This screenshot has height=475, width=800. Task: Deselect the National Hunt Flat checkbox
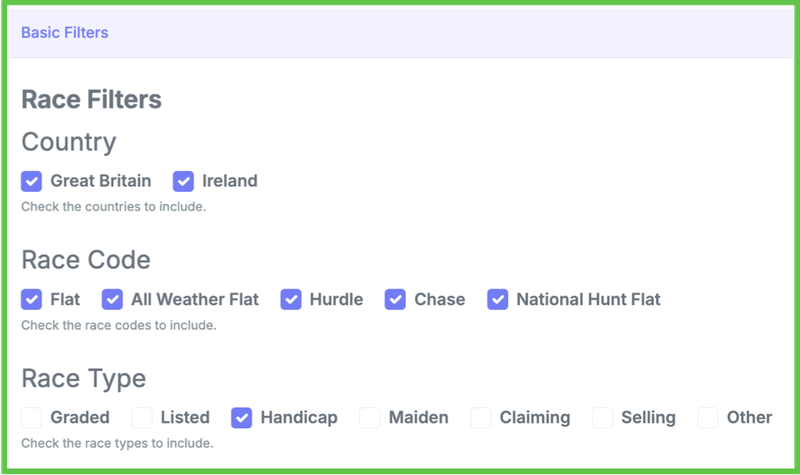click(497, 299)
